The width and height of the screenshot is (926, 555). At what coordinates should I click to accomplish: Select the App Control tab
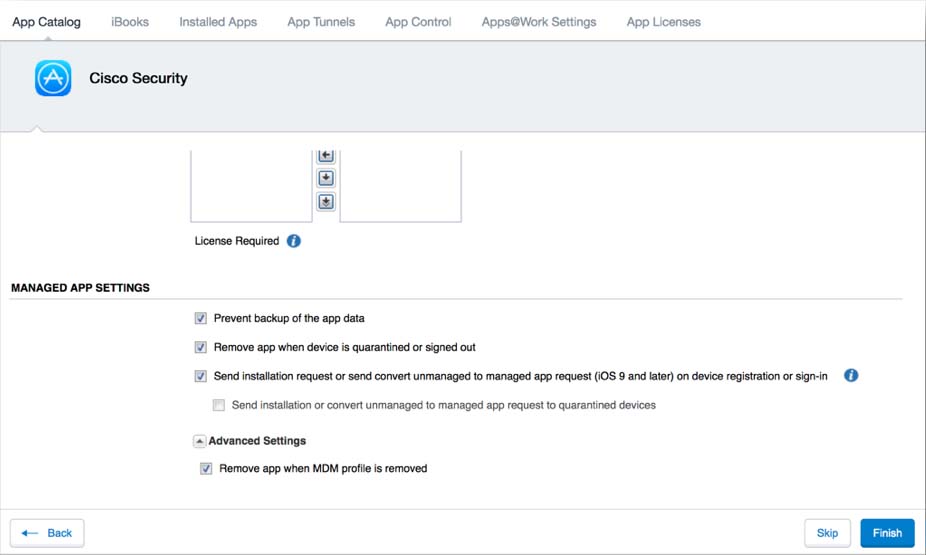pos(418,22)
